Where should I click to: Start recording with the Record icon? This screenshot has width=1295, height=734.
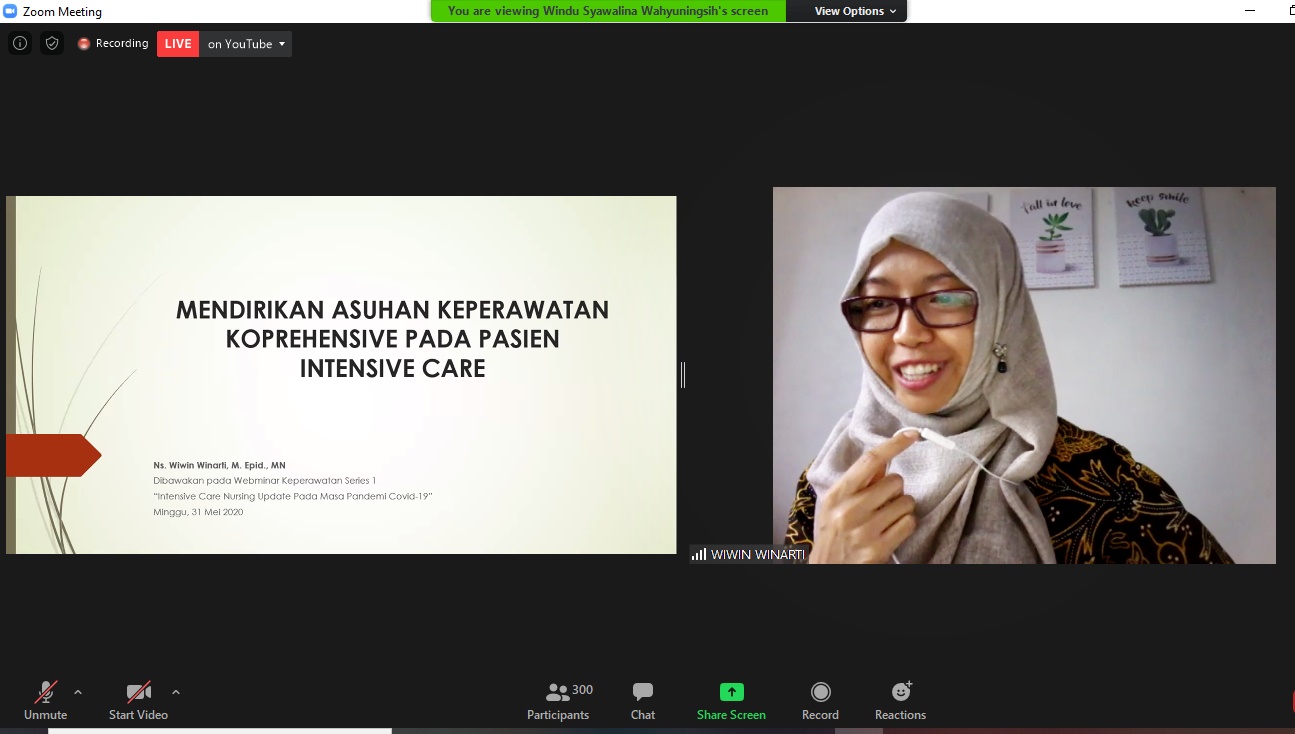tap(820, 692)
